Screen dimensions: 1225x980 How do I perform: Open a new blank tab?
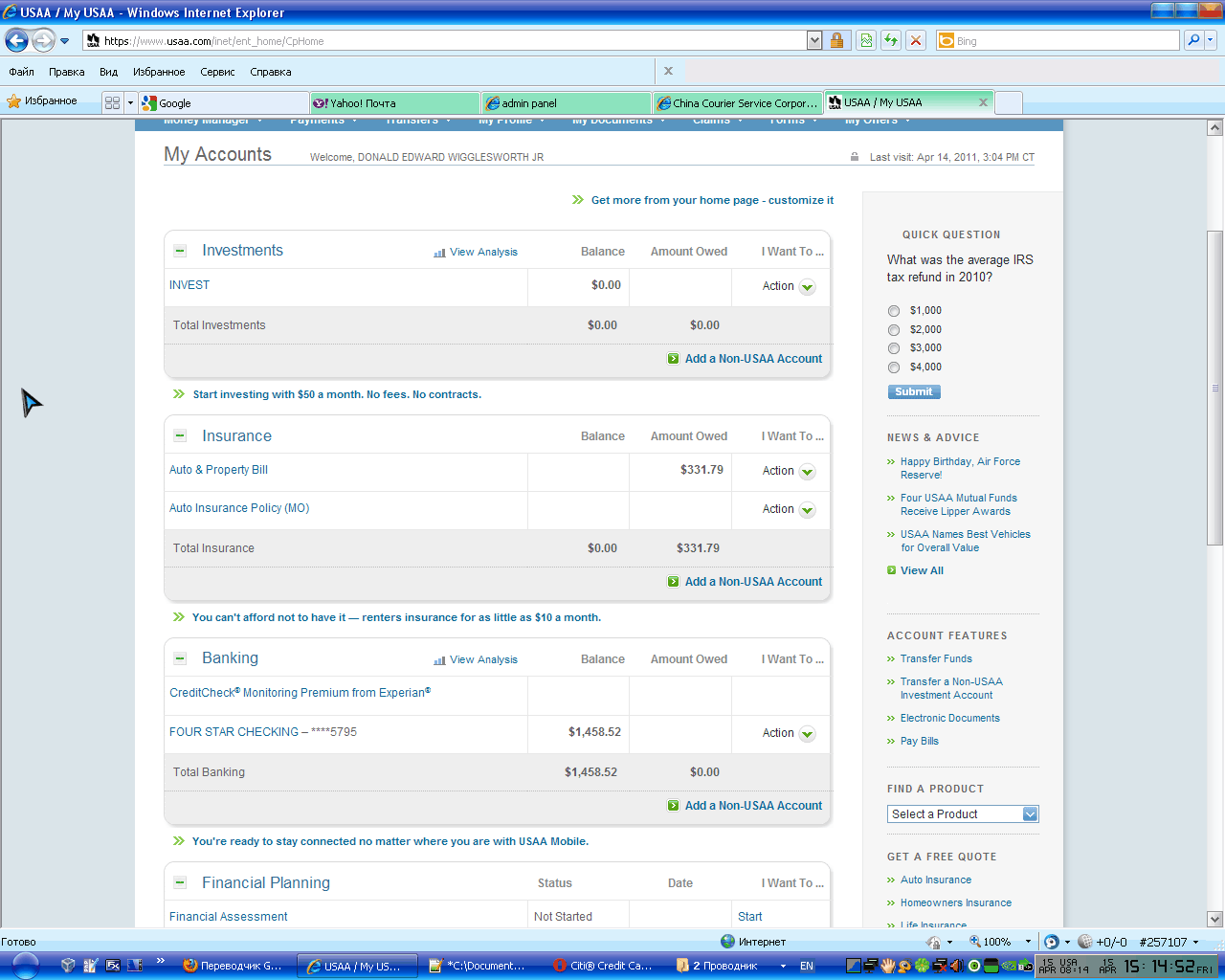1009,102
